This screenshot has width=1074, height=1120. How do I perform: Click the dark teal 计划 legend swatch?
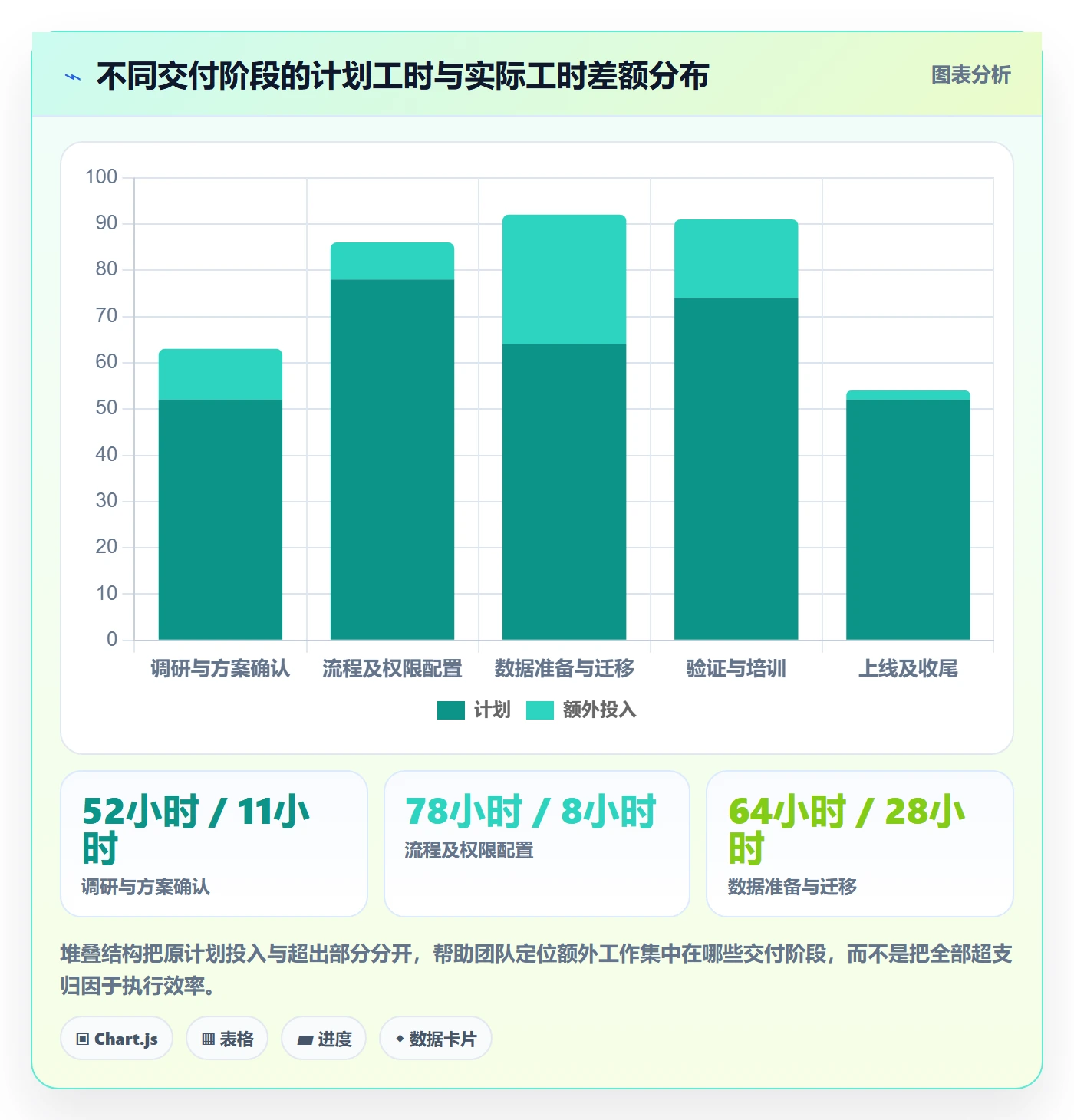pos(451,710)
